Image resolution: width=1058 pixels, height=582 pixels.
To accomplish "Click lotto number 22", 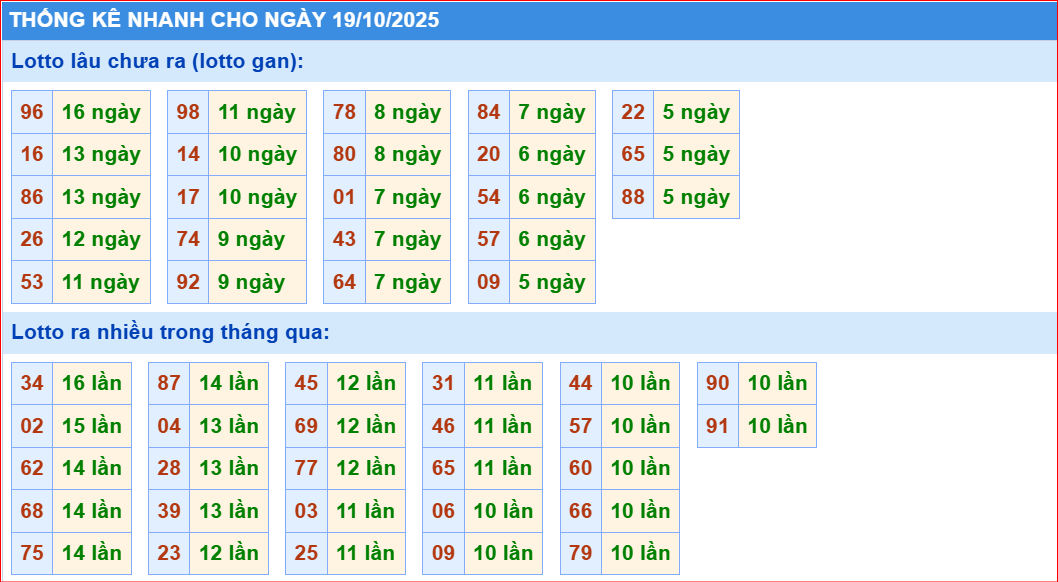I will [633, 112].
